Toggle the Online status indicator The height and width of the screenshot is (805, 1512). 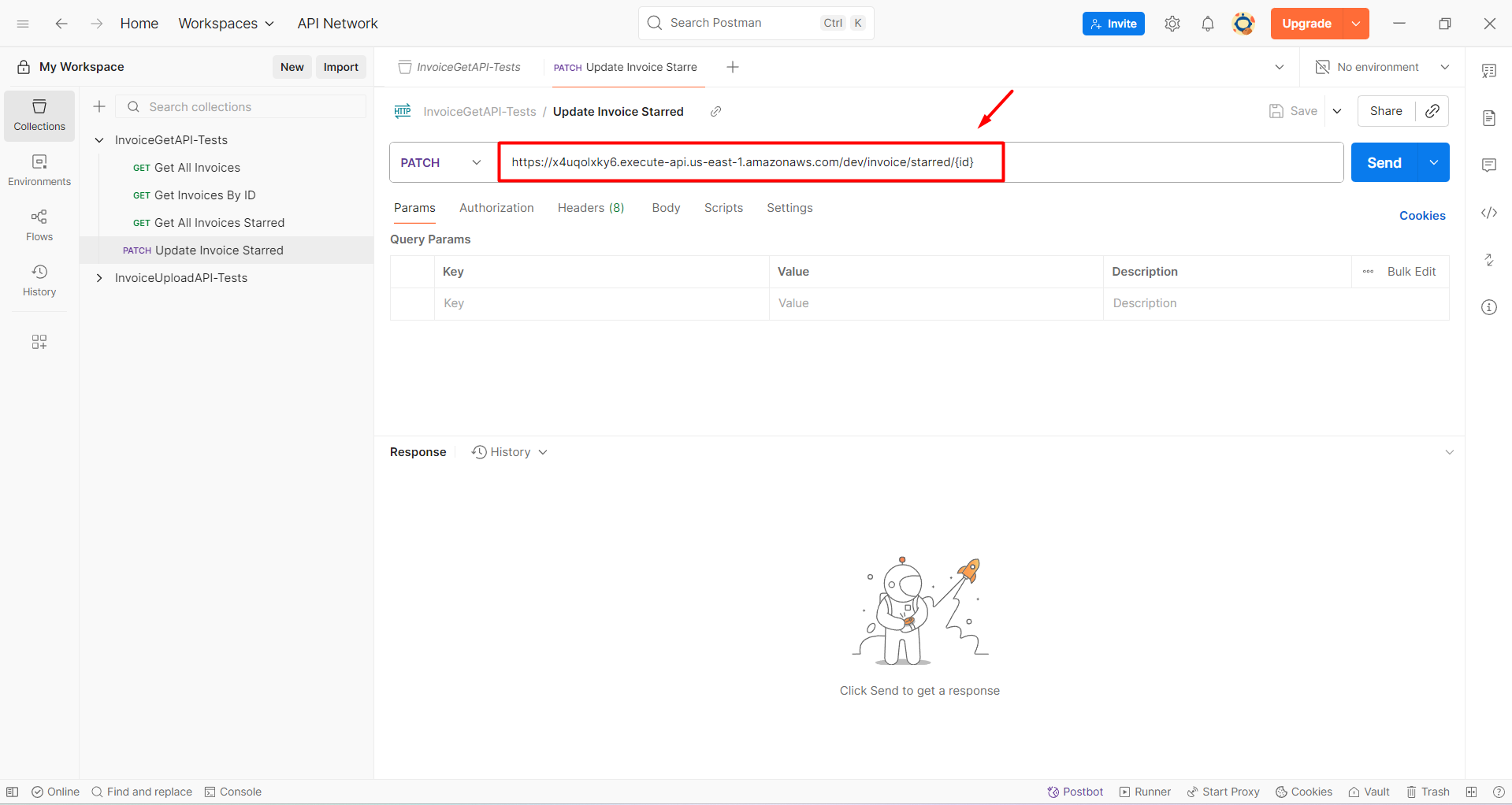click(54, 792)
